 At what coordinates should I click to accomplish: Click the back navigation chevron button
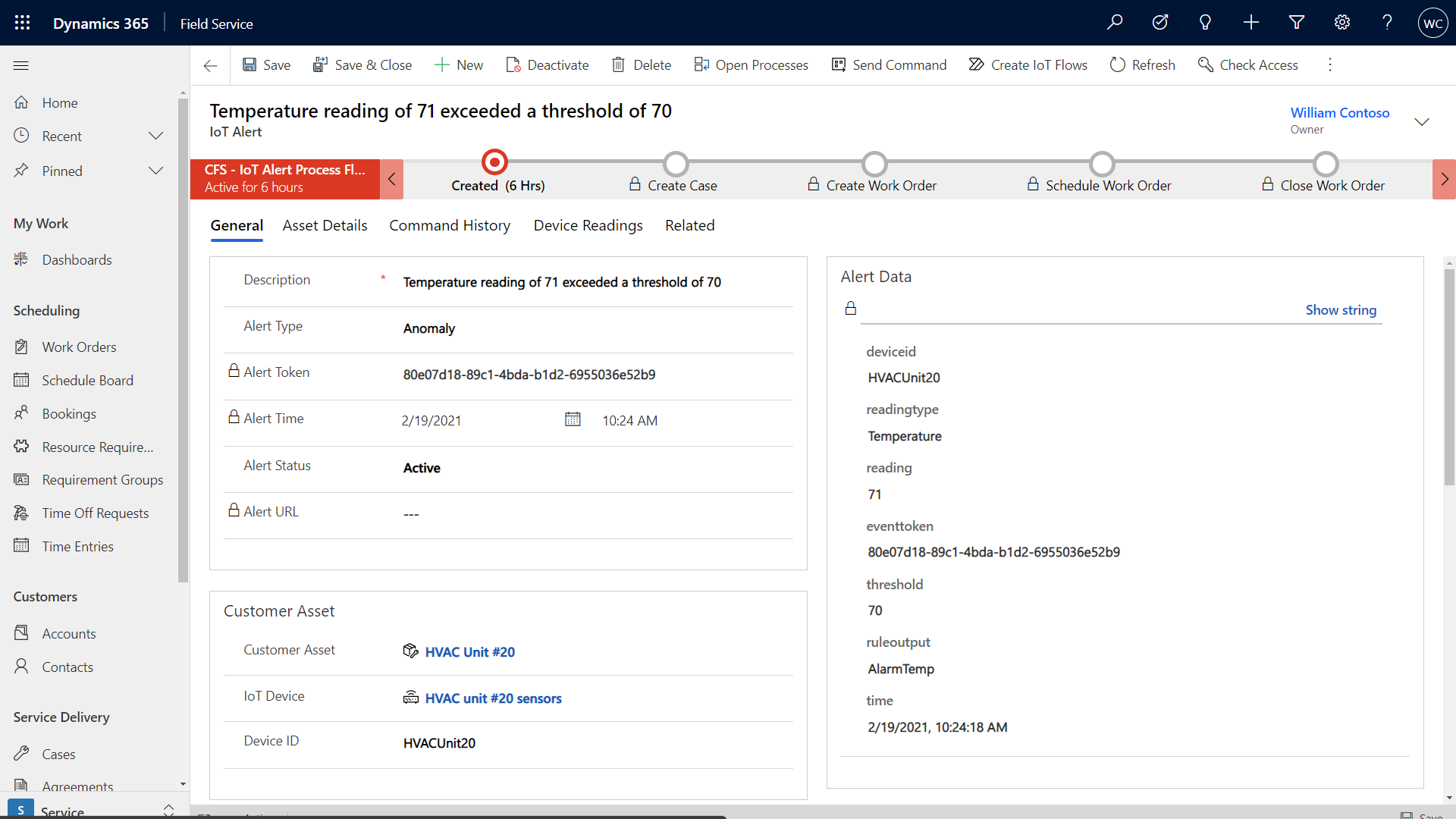pyautogui.click(x=210, y=65)
